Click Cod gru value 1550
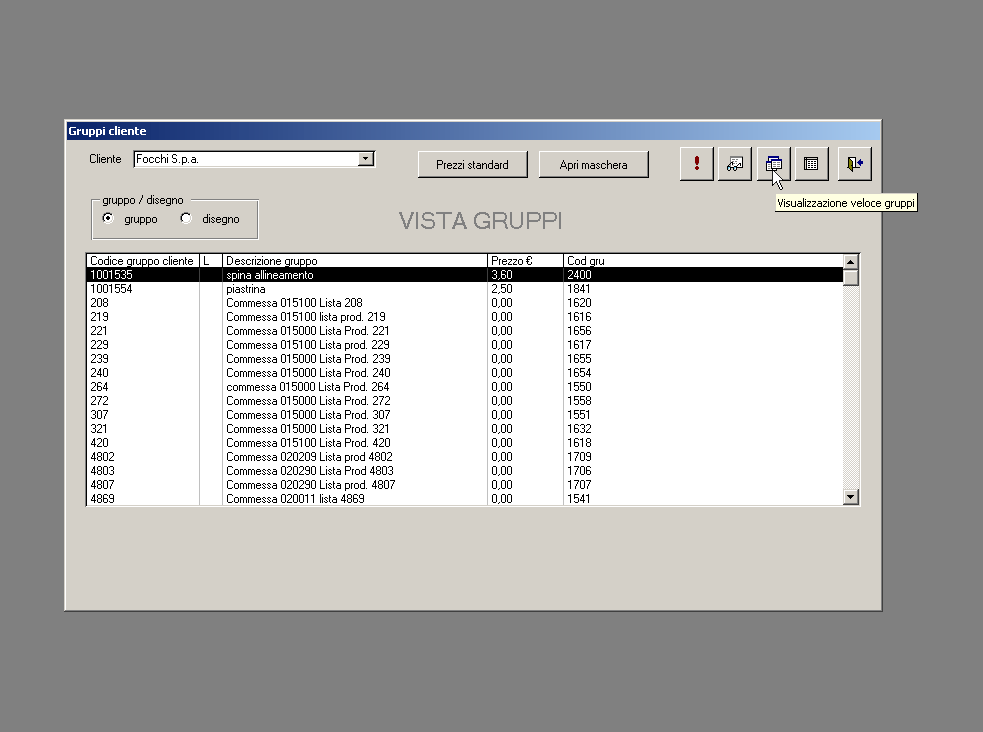The height and width of the screenshot is (732, 983). pyautogui.click(x=579, y=387)
